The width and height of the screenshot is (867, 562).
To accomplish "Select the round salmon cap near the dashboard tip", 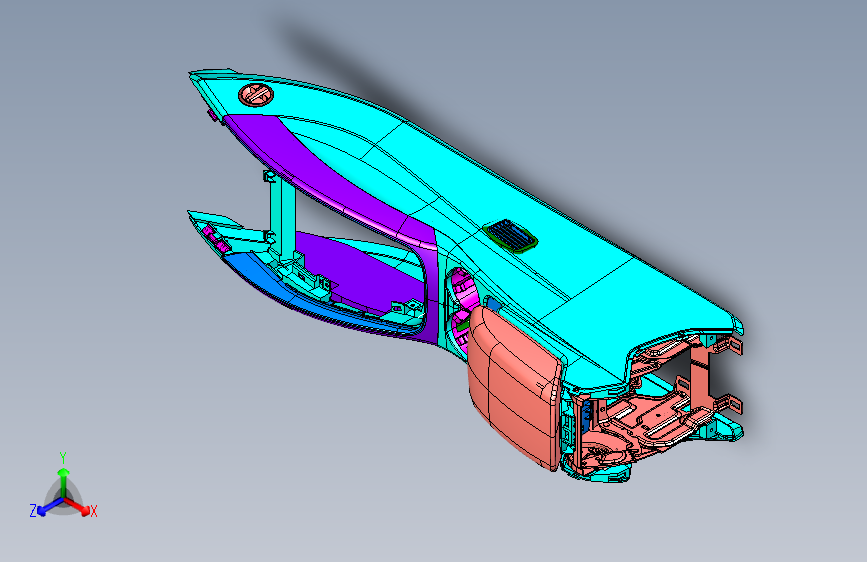I will coord(256,95).
